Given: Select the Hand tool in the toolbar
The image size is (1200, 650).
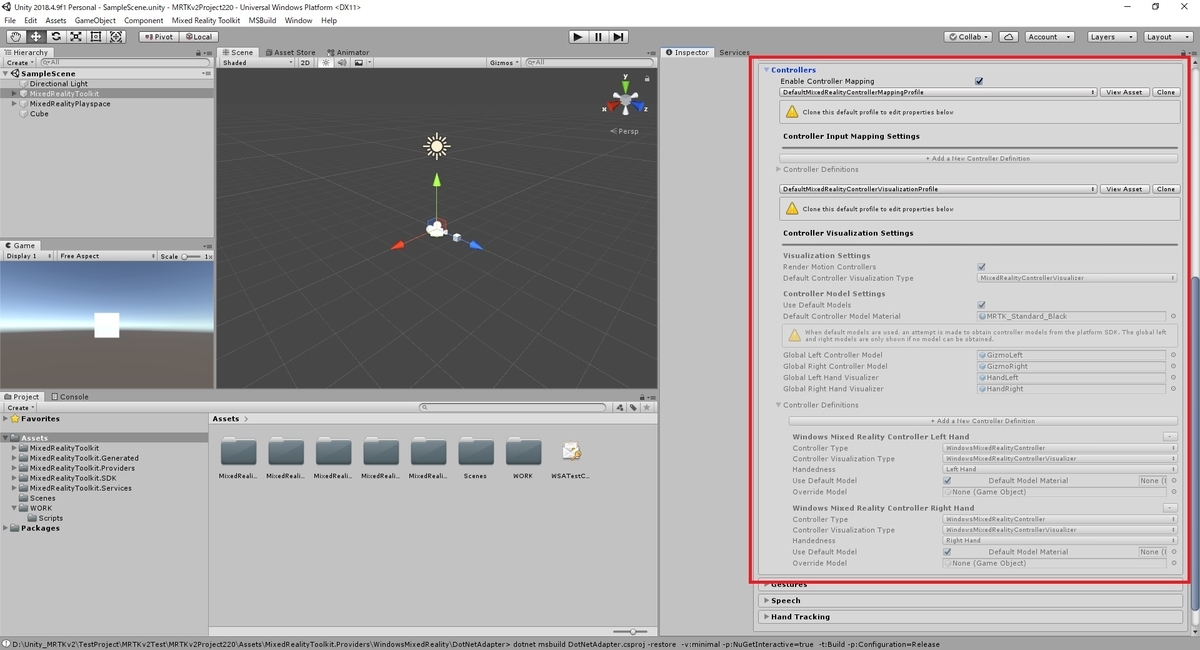Looking at the screenshot, I should pyautogui.click(x=15, y=37).
